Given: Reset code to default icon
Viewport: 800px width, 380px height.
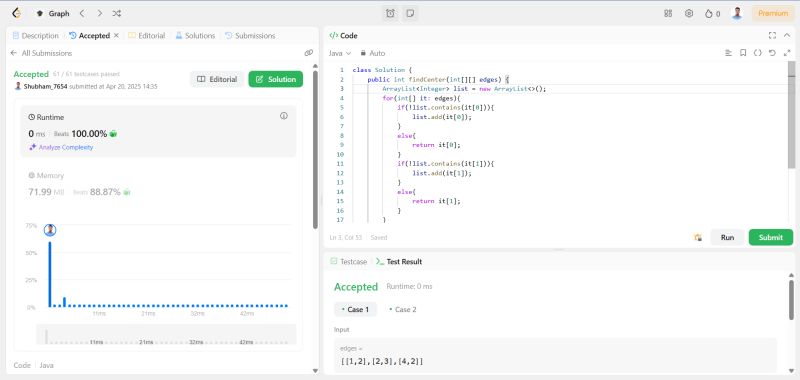Looking at the screenshot, I should click(772, 53).
